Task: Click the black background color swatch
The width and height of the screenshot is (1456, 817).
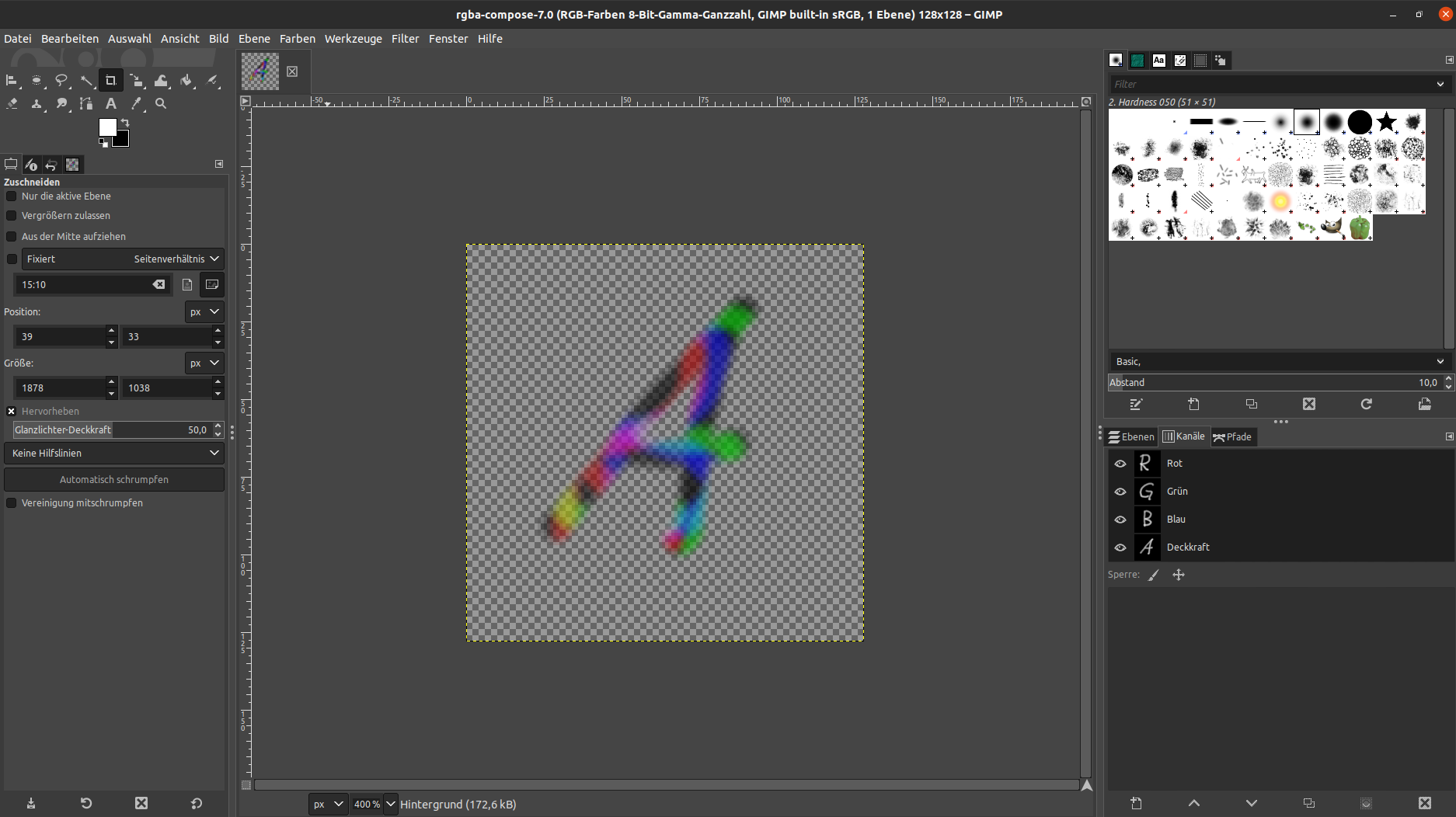Action: pos(123,141)
